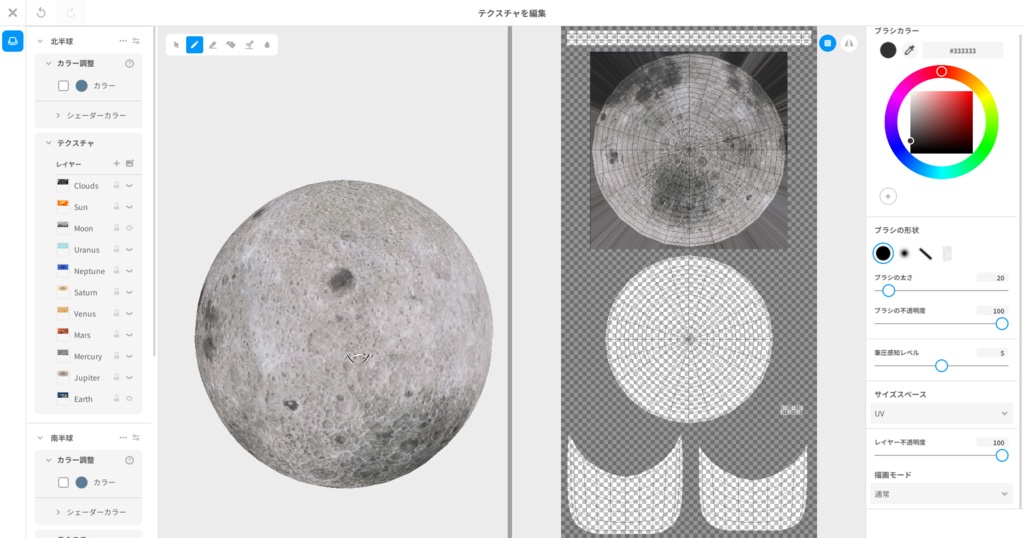The height and width of the screenshot is (538, 1024).
Task: Click the 北半球 color swatch circle
Action: click(82, 86)
